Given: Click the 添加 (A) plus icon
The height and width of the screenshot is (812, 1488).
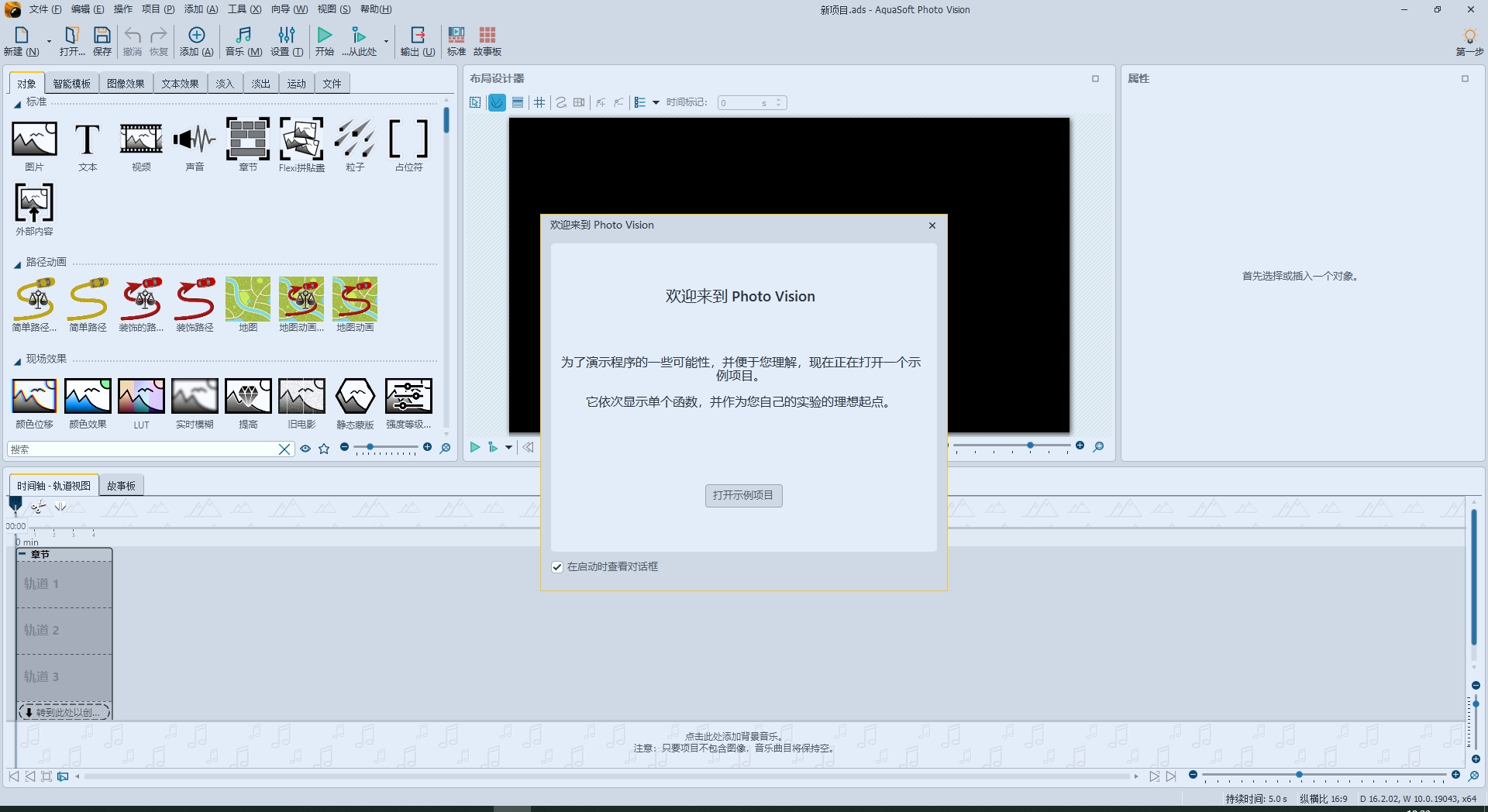Looking at the screenshot, I should [197, 35].
